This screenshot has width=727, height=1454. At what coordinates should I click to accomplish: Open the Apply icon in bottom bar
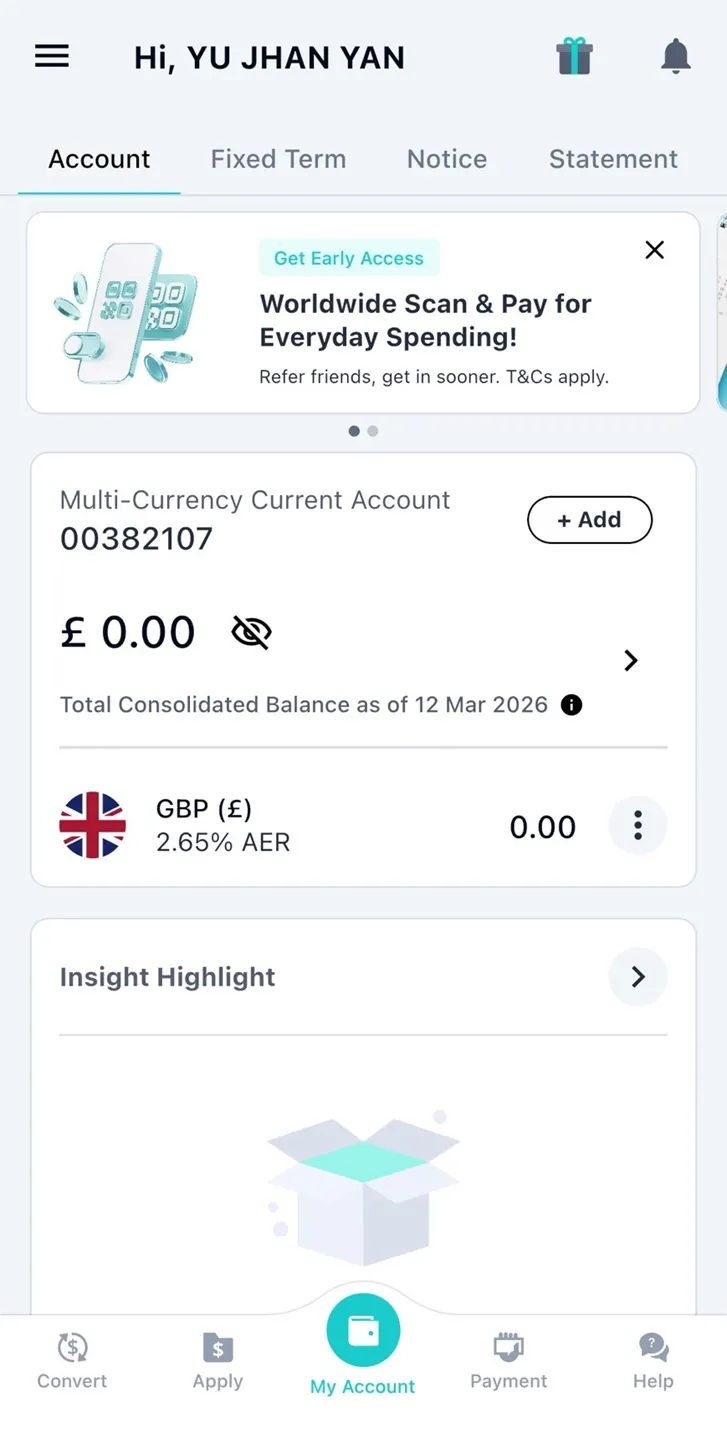coord(217,1348)
